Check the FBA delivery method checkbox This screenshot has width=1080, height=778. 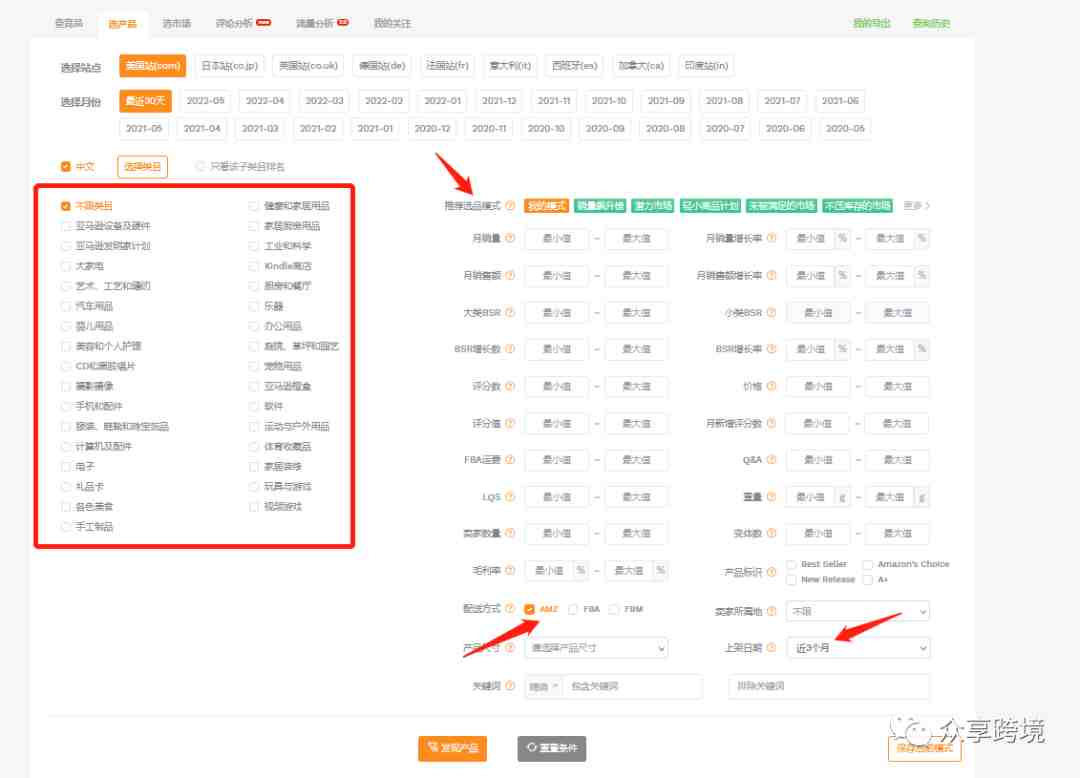(x=572, y=609)
